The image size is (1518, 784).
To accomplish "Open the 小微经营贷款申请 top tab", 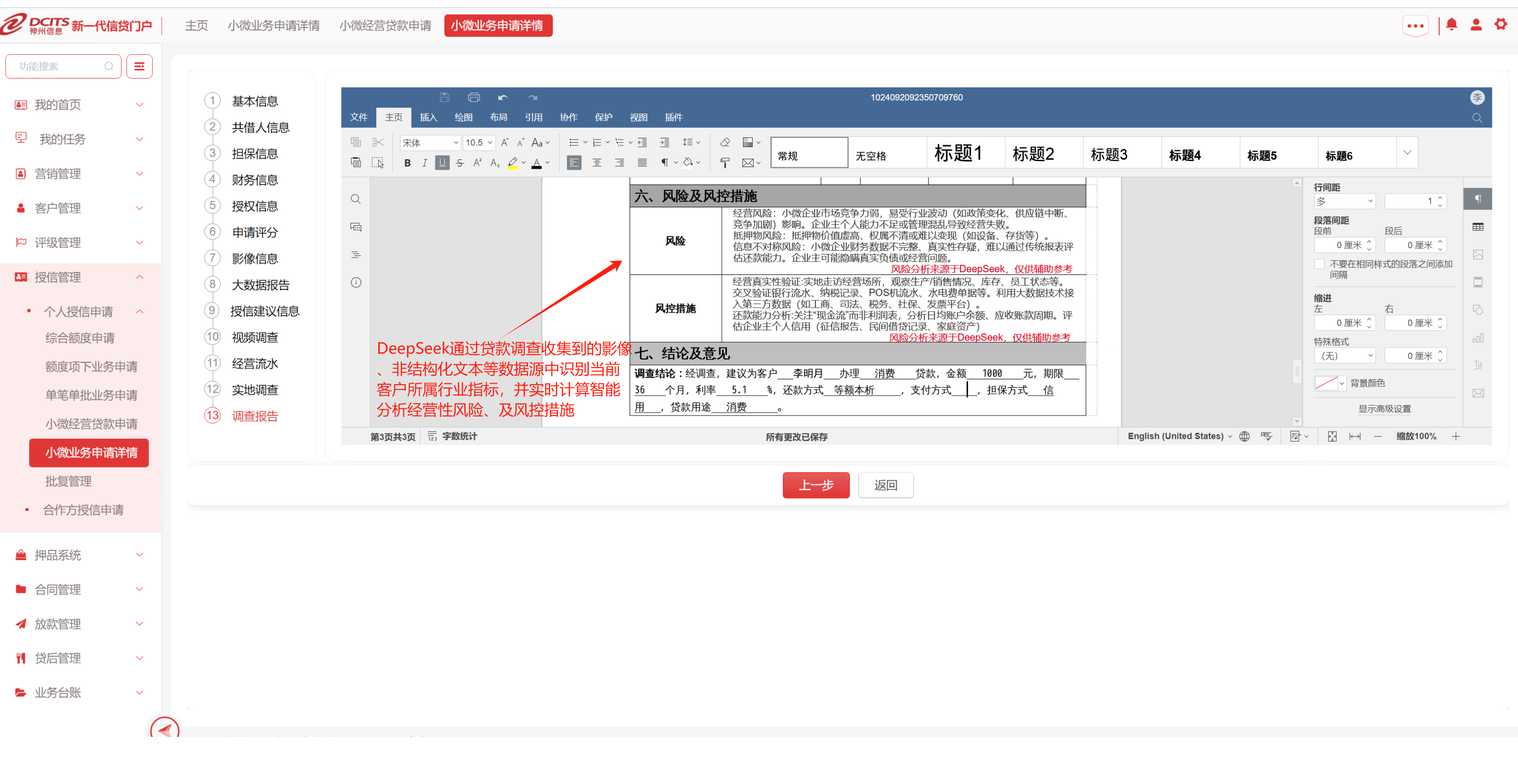I will pyautogui.click(x=385, y=25).
